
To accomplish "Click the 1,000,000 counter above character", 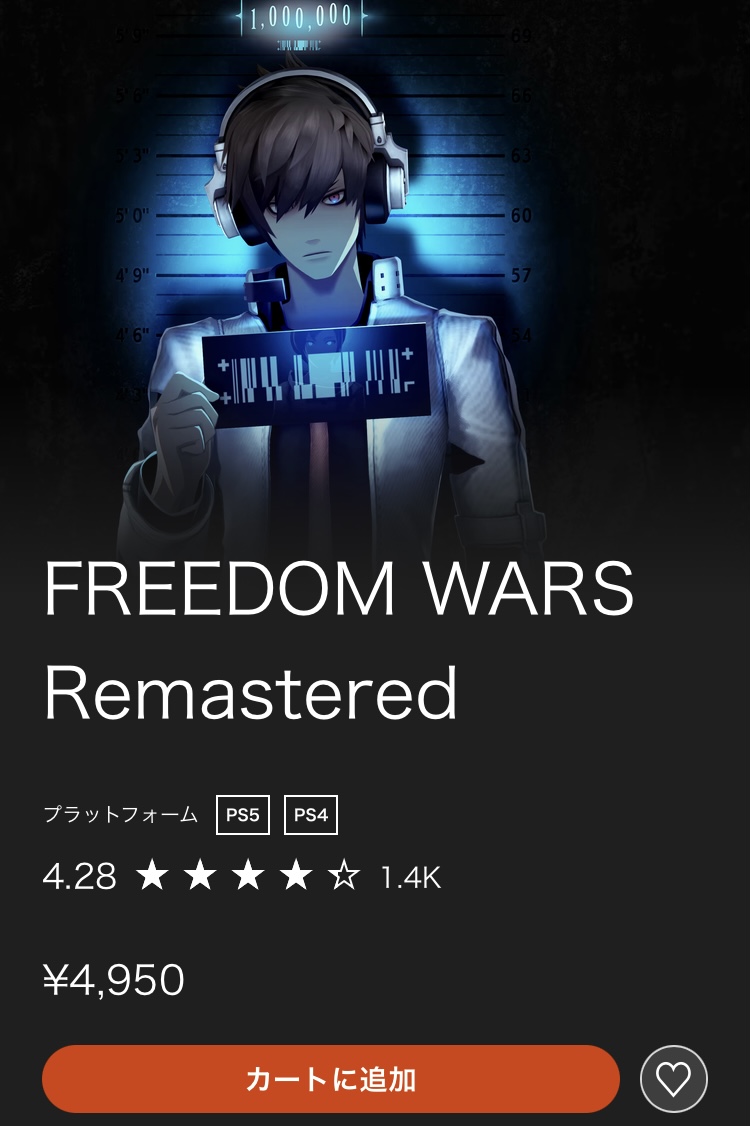I will click(301, 17).
